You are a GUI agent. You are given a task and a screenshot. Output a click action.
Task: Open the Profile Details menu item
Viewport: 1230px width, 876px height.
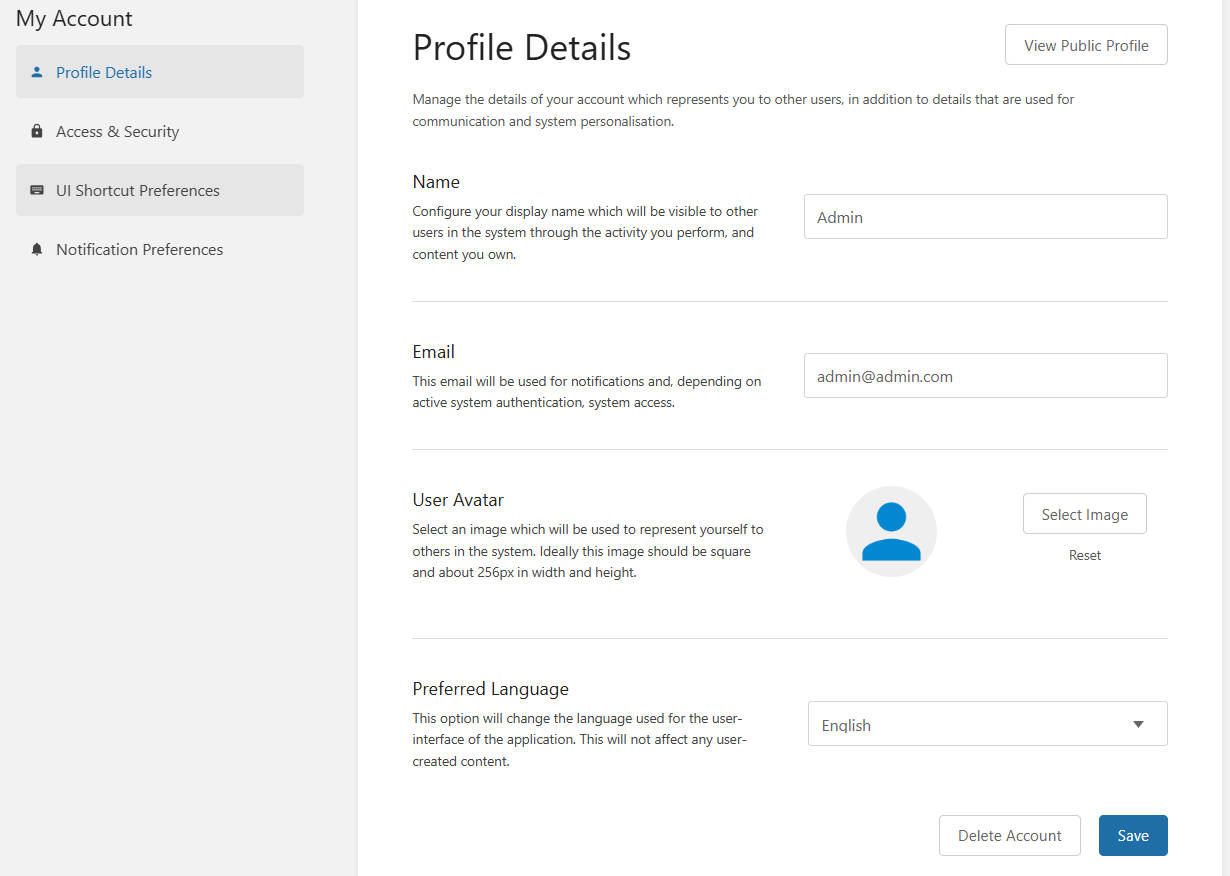click(160, 72)
